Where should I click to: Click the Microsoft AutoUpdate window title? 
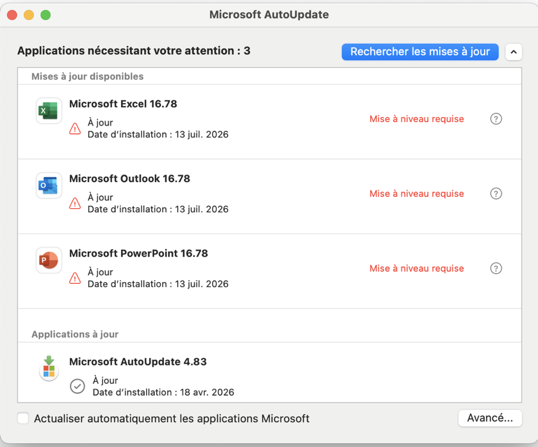pyautogui.click(x=269, y=14)
